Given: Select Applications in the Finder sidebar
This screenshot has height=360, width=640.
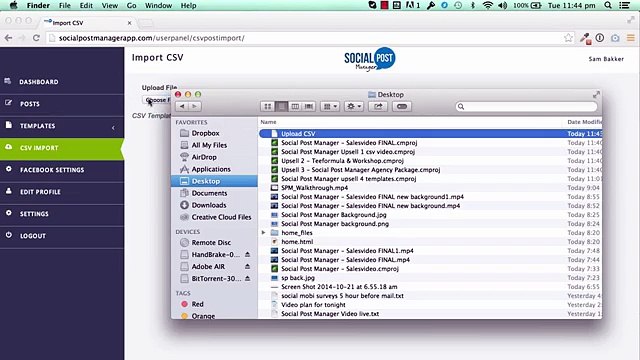Looking at the screenshot, I should point(211,169).
